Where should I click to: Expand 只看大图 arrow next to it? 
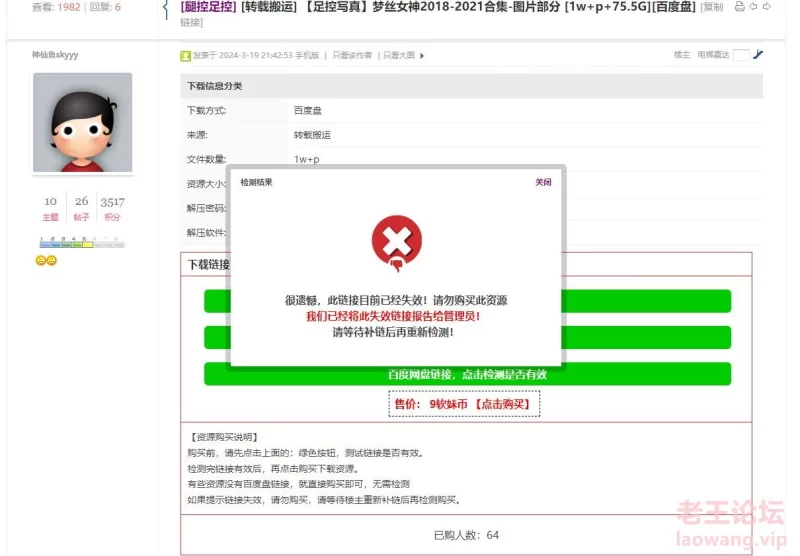click(x=422, y=56)
